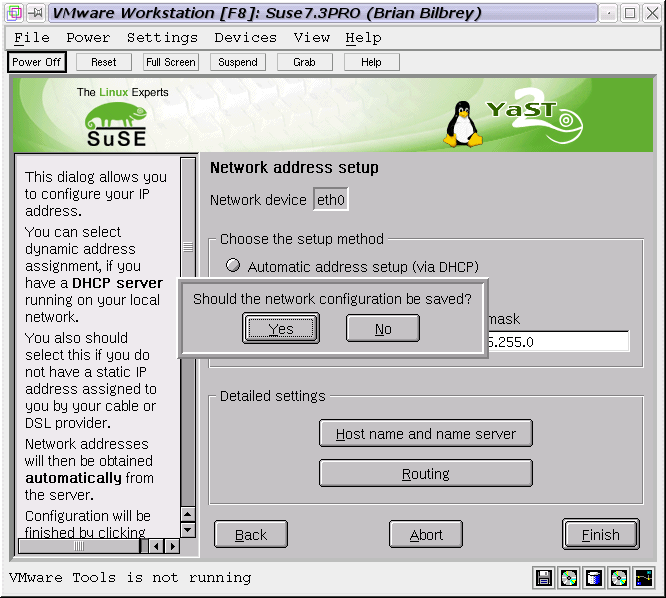Suspend the virtual machine from toolbar
This screenshot has height=598, width=666.
tap(237, 62)
